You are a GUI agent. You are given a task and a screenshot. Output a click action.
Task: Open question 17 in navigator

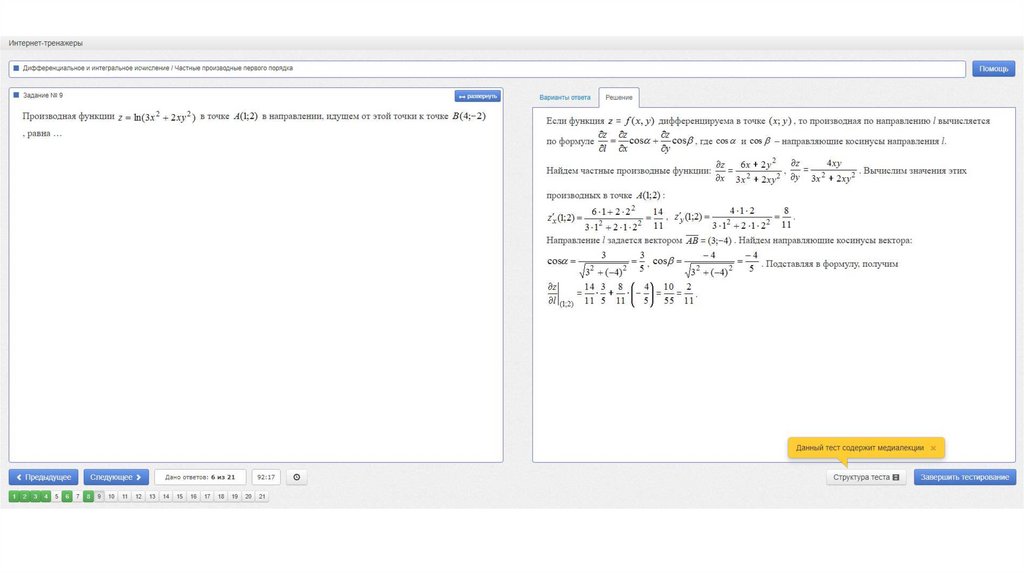207,496
